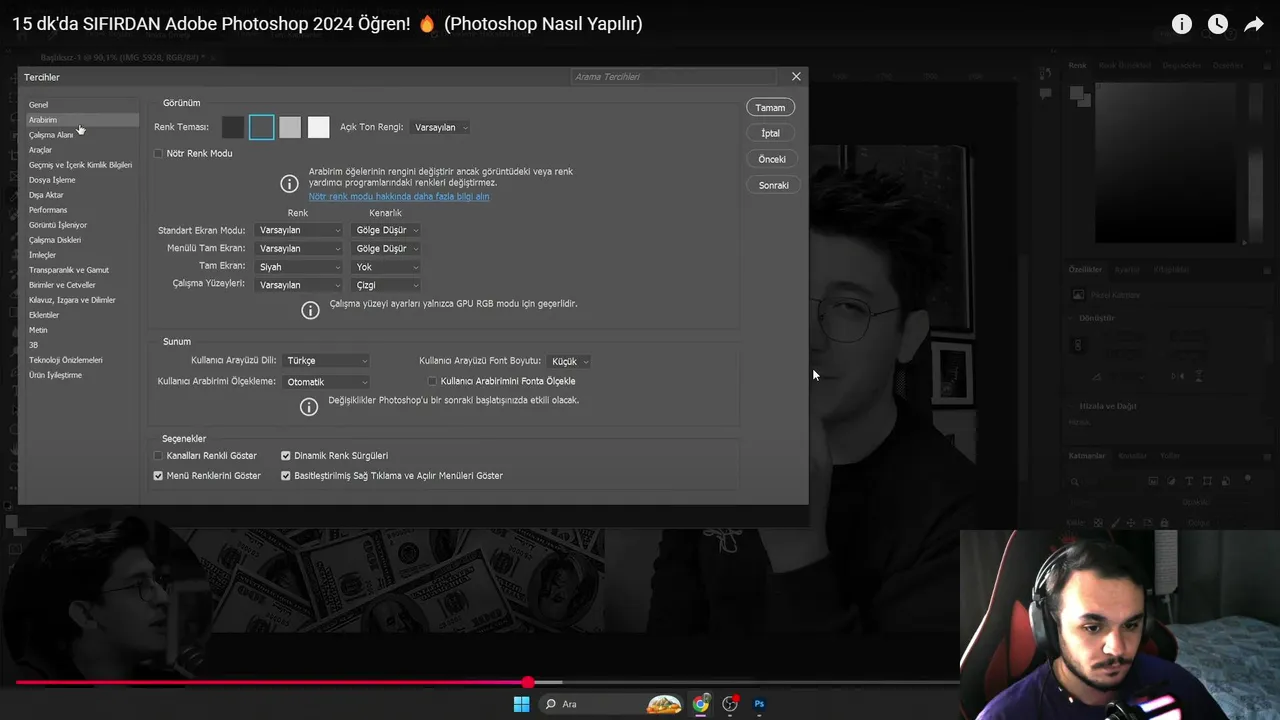The width and height of the screenshot is (1280, 720).
Task: Open the Açık Ton Rengi dropdown
Action: [x=440, y=127]
